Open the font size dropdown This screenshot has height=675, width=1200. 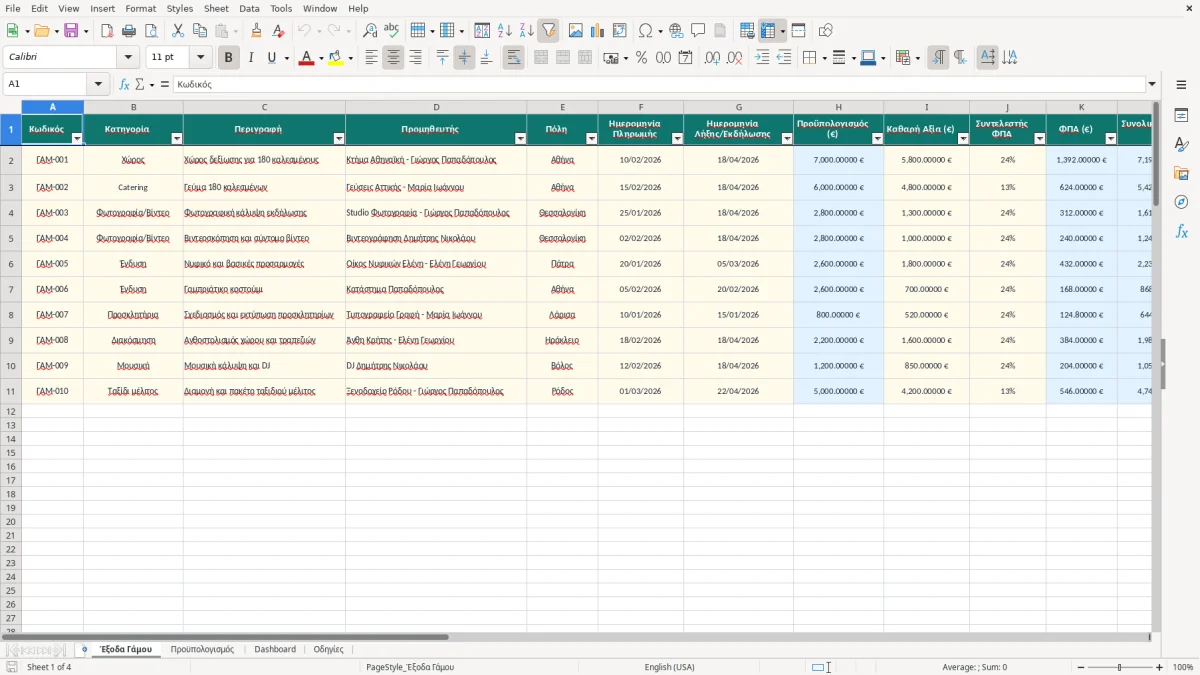coord(201,58)
